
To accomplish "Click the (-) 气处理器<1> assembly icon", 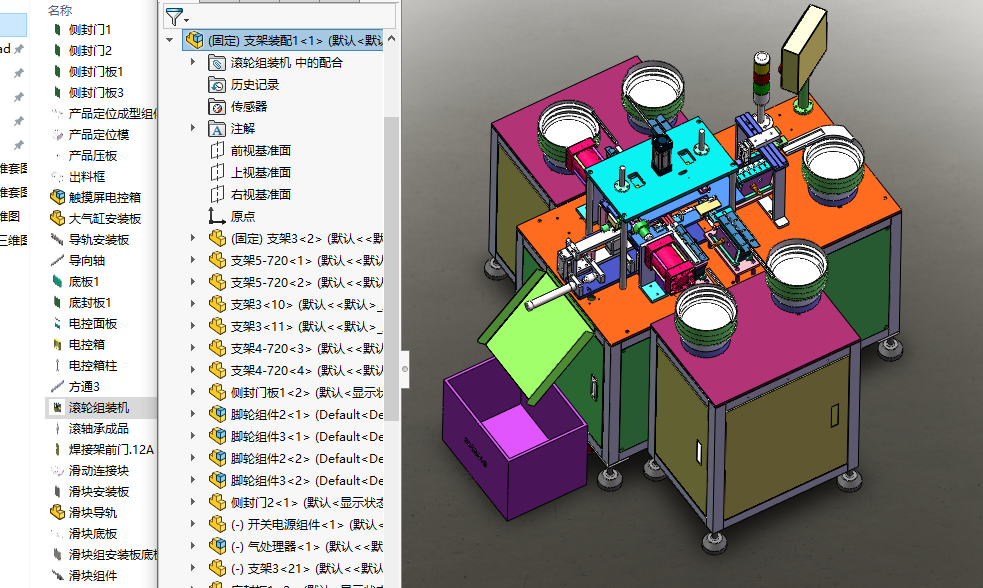I will point(218,546).
